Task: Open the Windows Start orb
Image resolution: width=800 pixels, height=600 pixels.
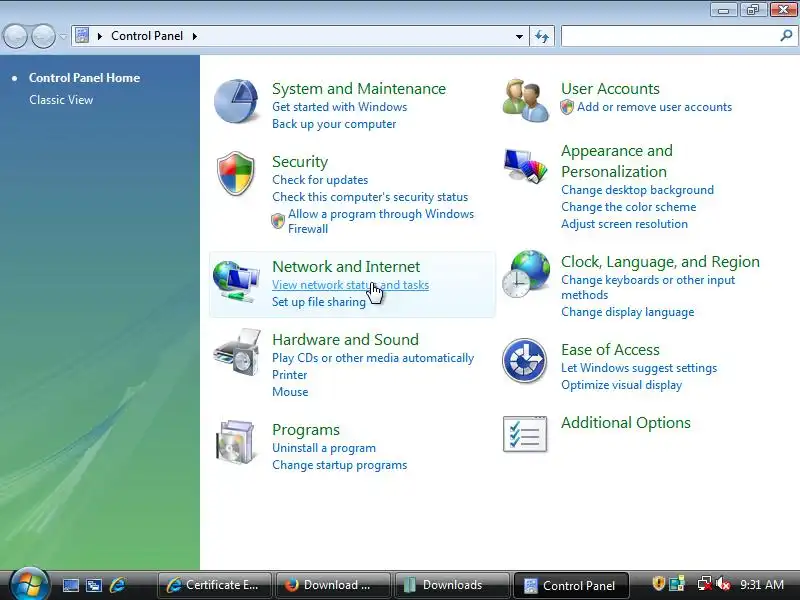Action: pos(29,584)
